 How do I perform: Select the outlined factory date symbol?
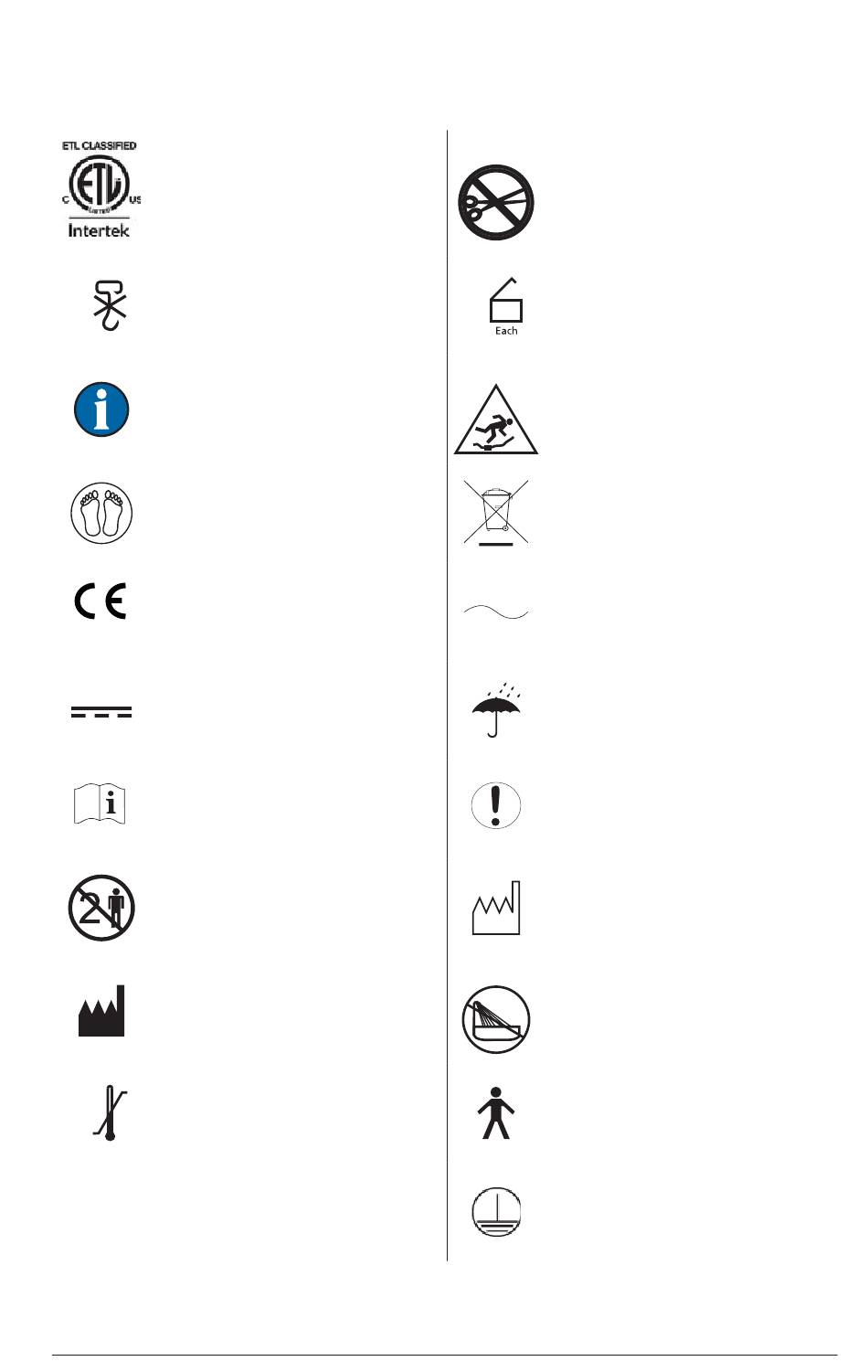point(496,908)
